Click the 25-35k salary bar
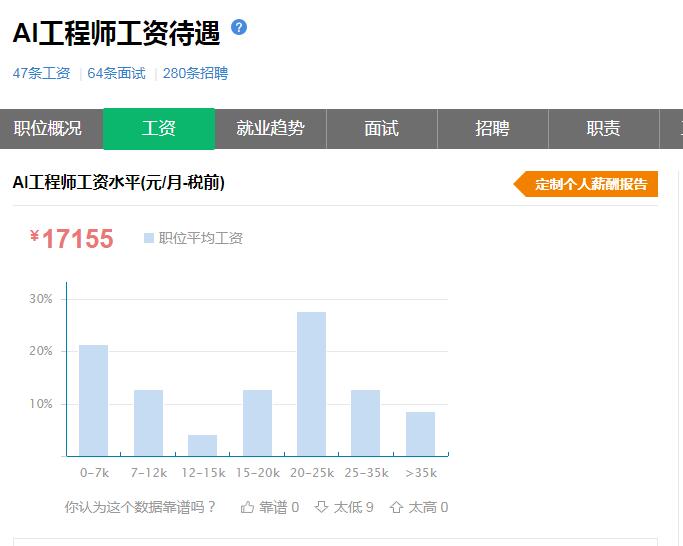The width and height of the screenshot is (683, 546). 365,423
